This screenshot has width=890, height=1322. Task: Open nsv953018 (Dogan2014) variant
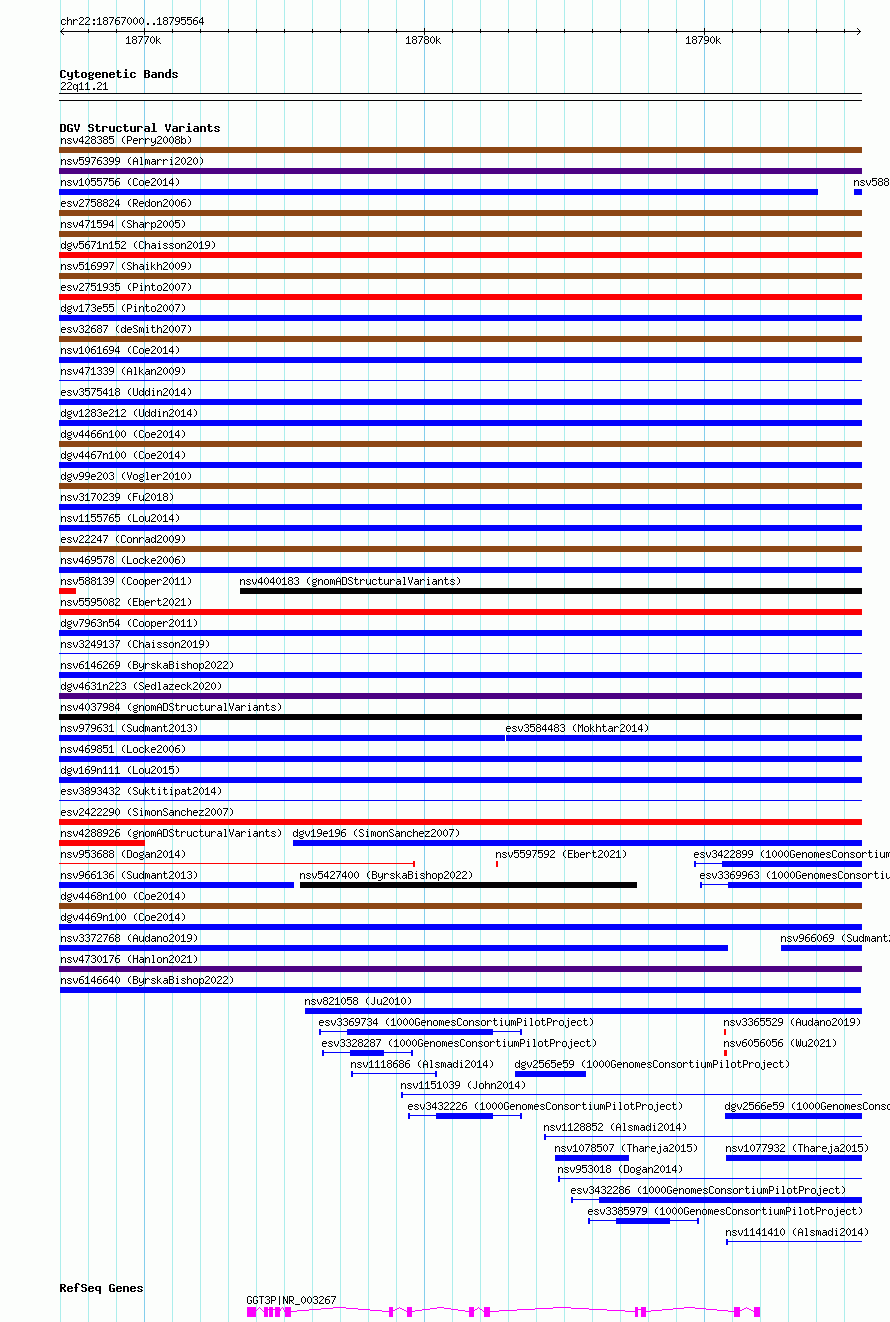point(620,1169)
